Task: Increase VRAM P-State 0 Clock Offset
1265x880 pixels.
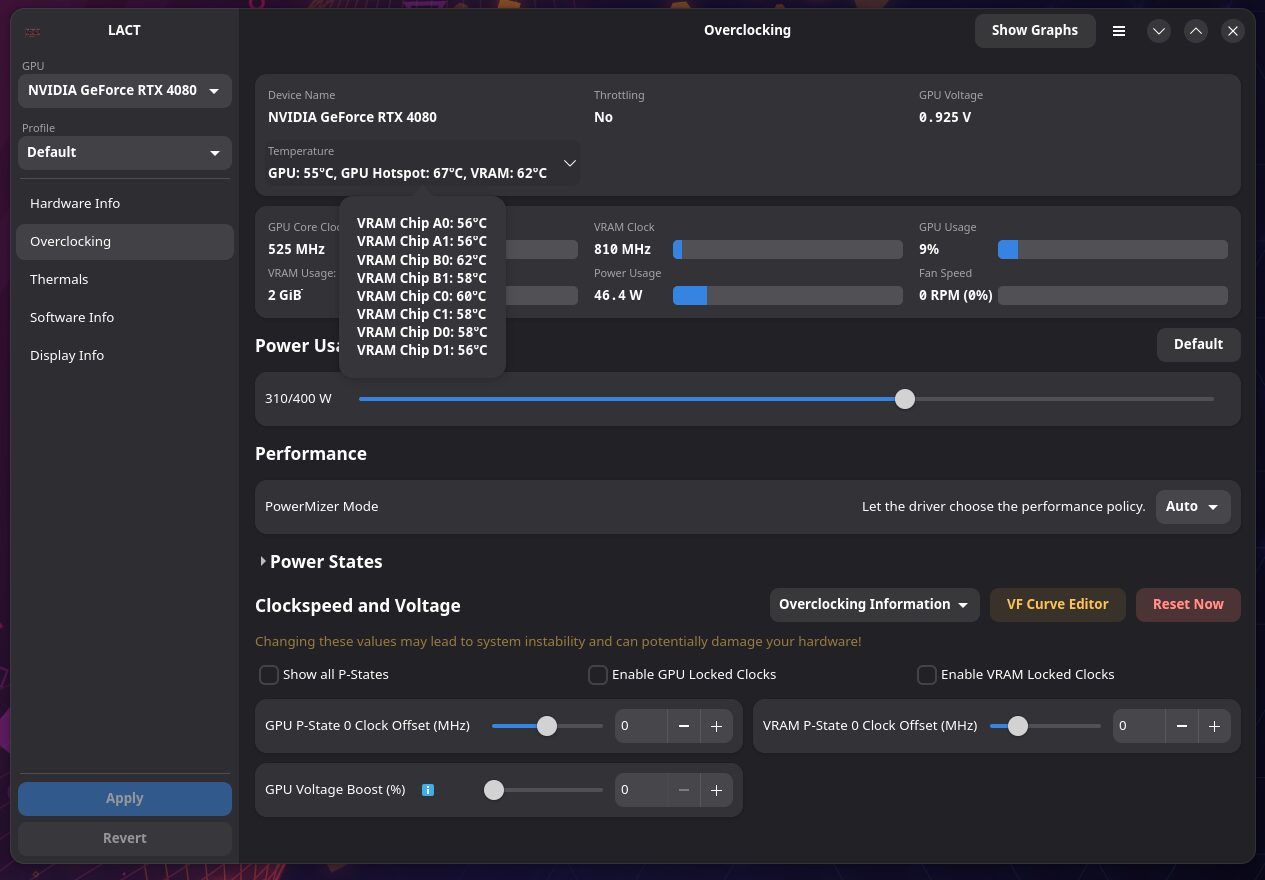Action: [x=1215, y=726]
